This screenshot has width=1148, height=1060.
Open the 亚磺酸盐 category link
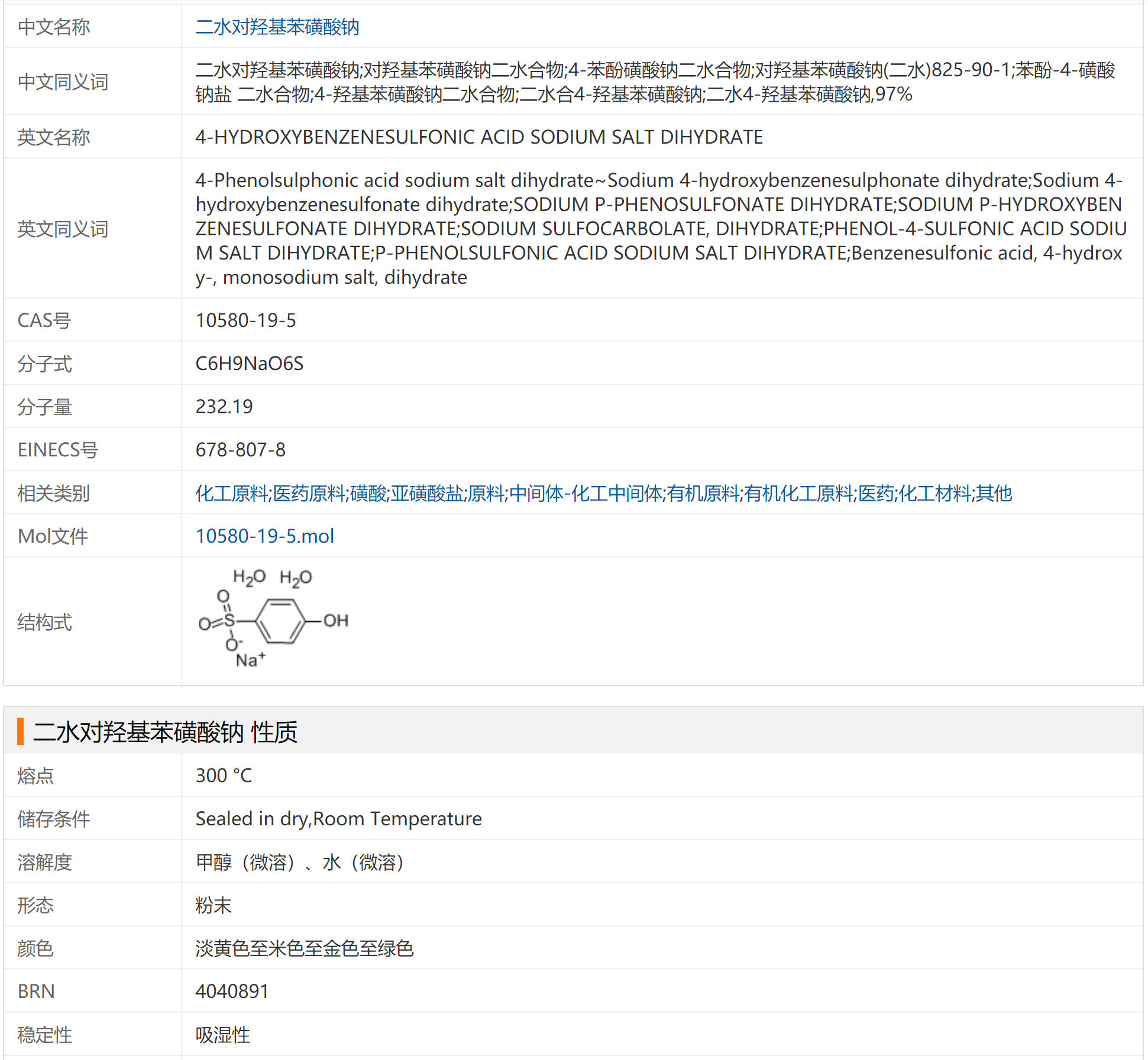(x=426, y=493)
